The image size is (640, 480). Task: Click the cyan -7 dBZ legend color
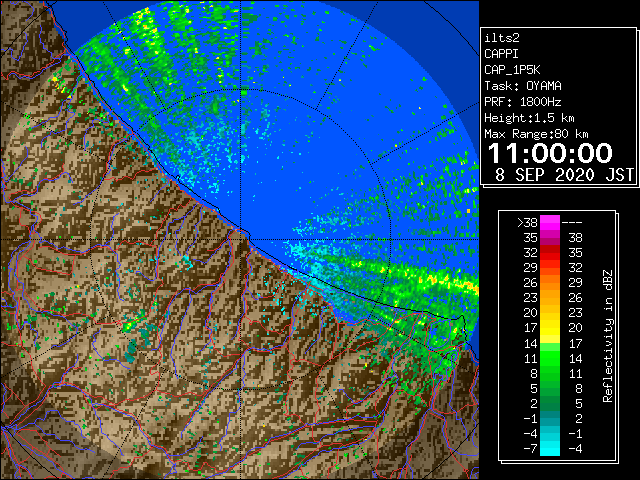click(x=550, y=448)
